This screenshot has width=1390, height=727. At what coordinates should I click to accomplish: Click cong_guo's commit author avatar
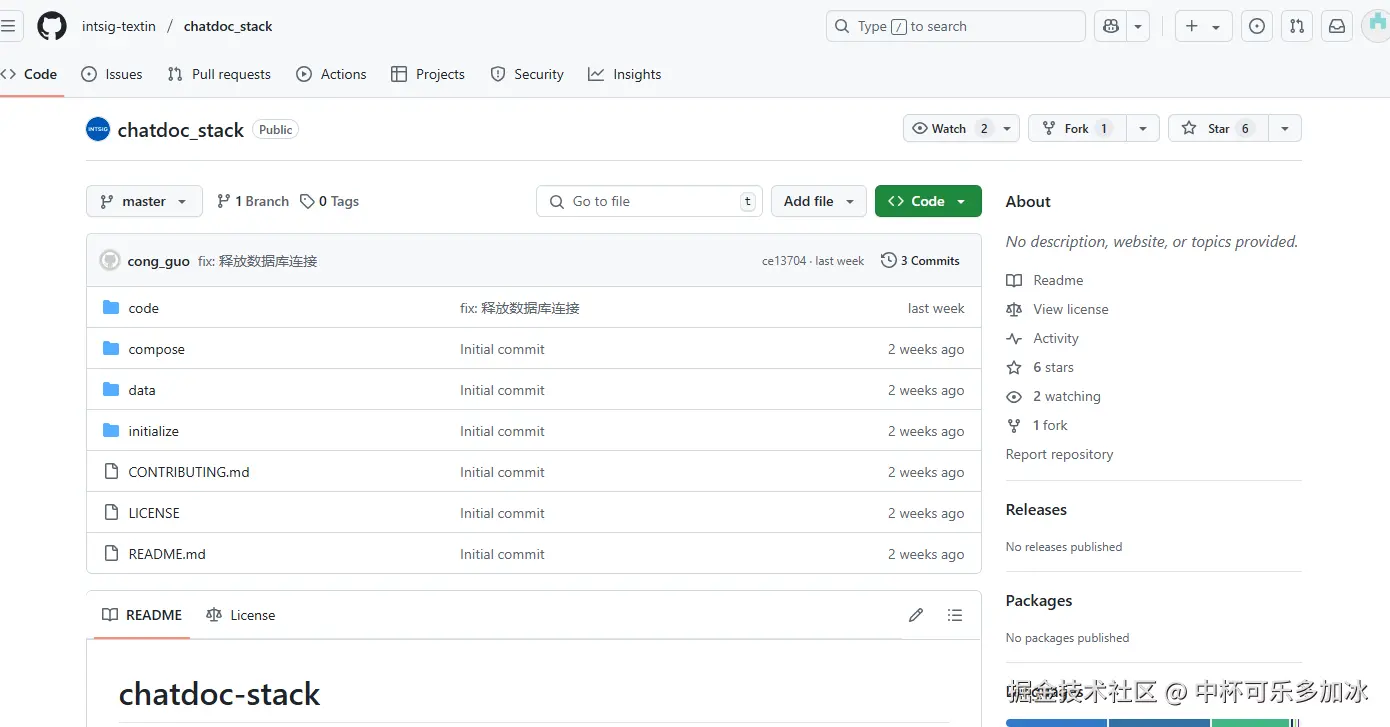pyautogui.click(x=110, y=261)
